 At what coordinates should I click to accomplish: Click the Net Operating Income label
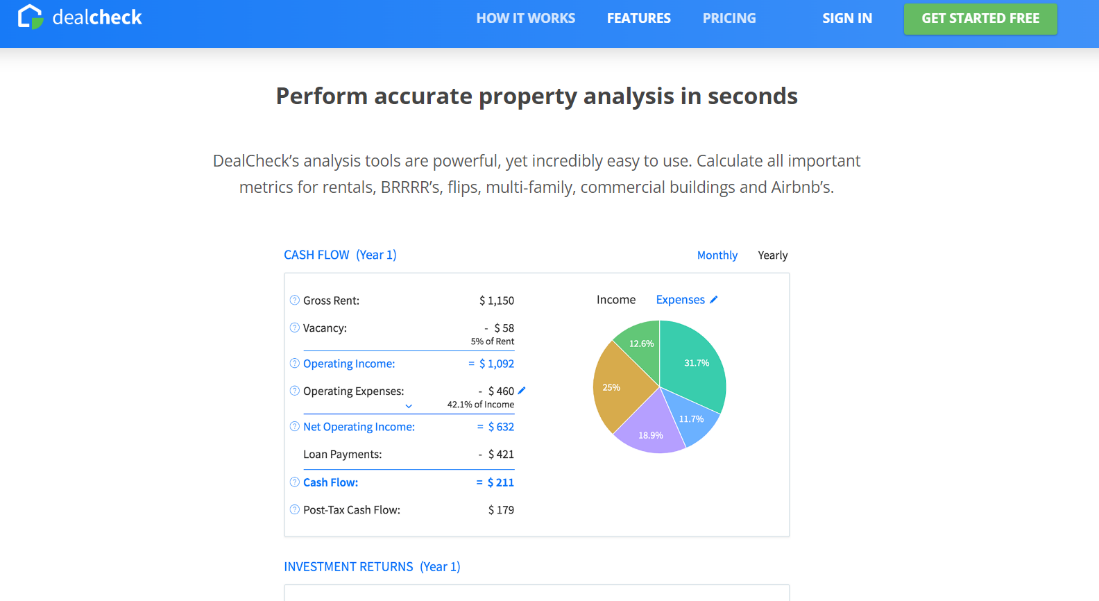[358, 426]
